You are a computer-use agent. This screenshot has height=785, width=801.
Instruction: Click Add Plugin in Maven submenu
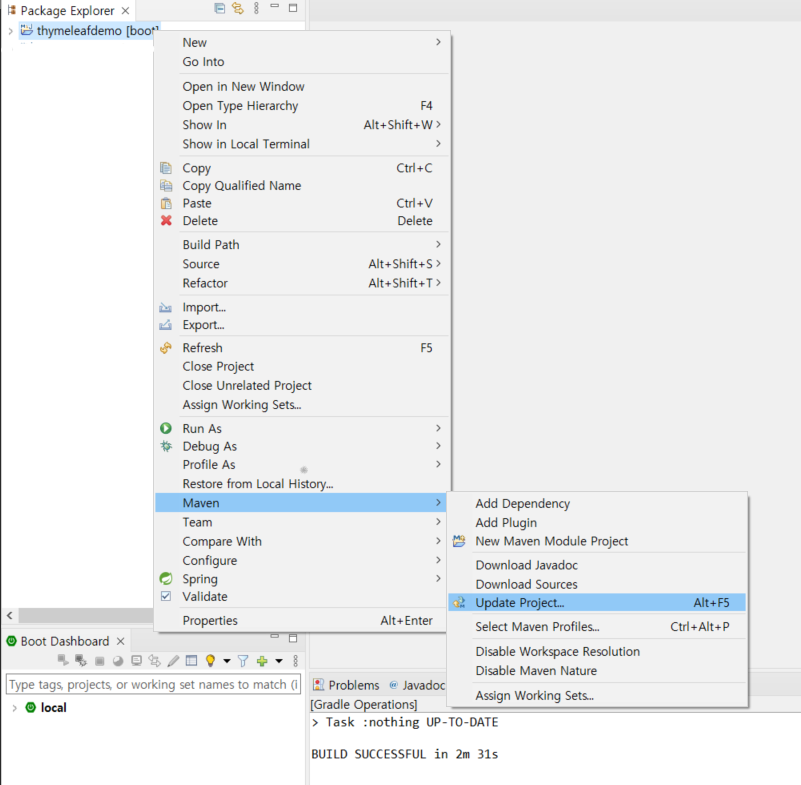pos(597,522)
